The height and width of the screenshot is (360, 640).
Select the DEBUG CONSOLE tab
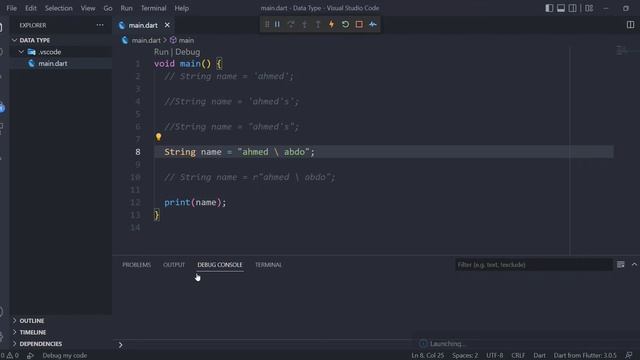click(x=220, y=265)
